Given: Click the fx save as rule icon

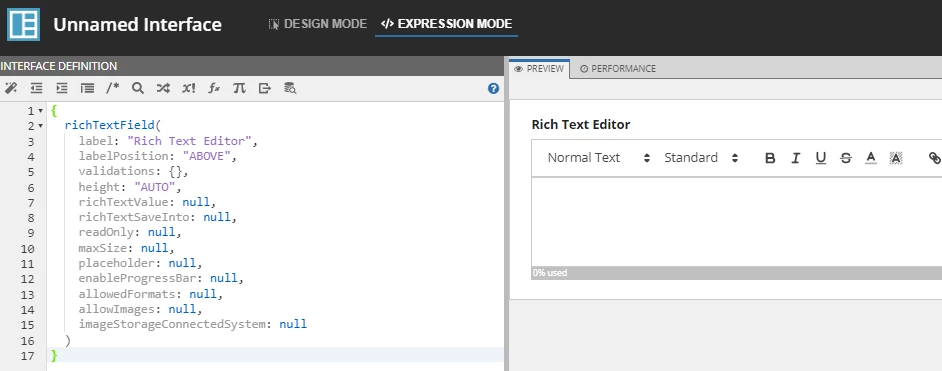Looking at the screenshot, I should coord(214,88).
